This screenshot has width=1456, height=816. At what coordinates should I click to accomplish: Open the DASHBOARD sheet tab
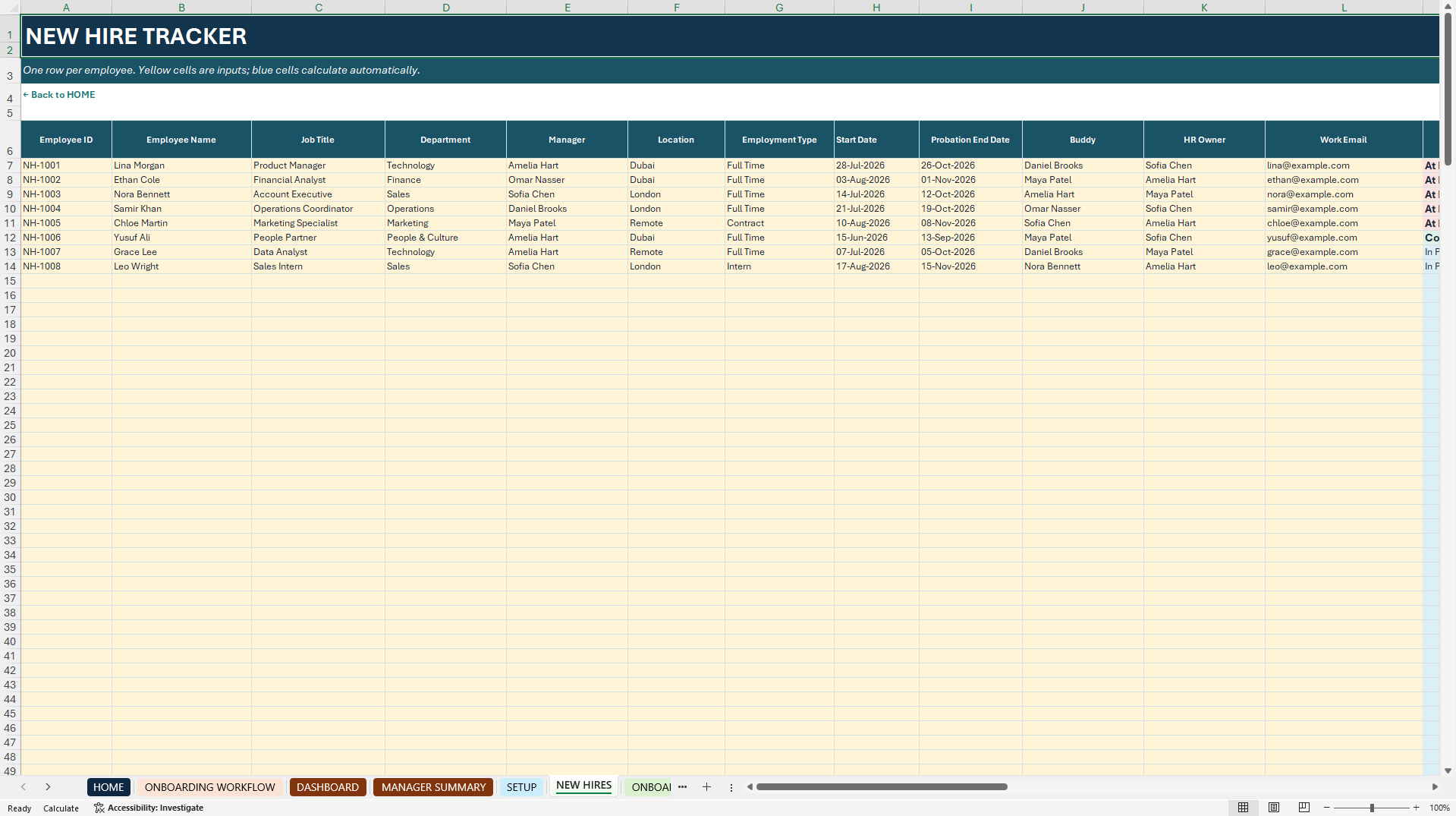tap(328, 787)
